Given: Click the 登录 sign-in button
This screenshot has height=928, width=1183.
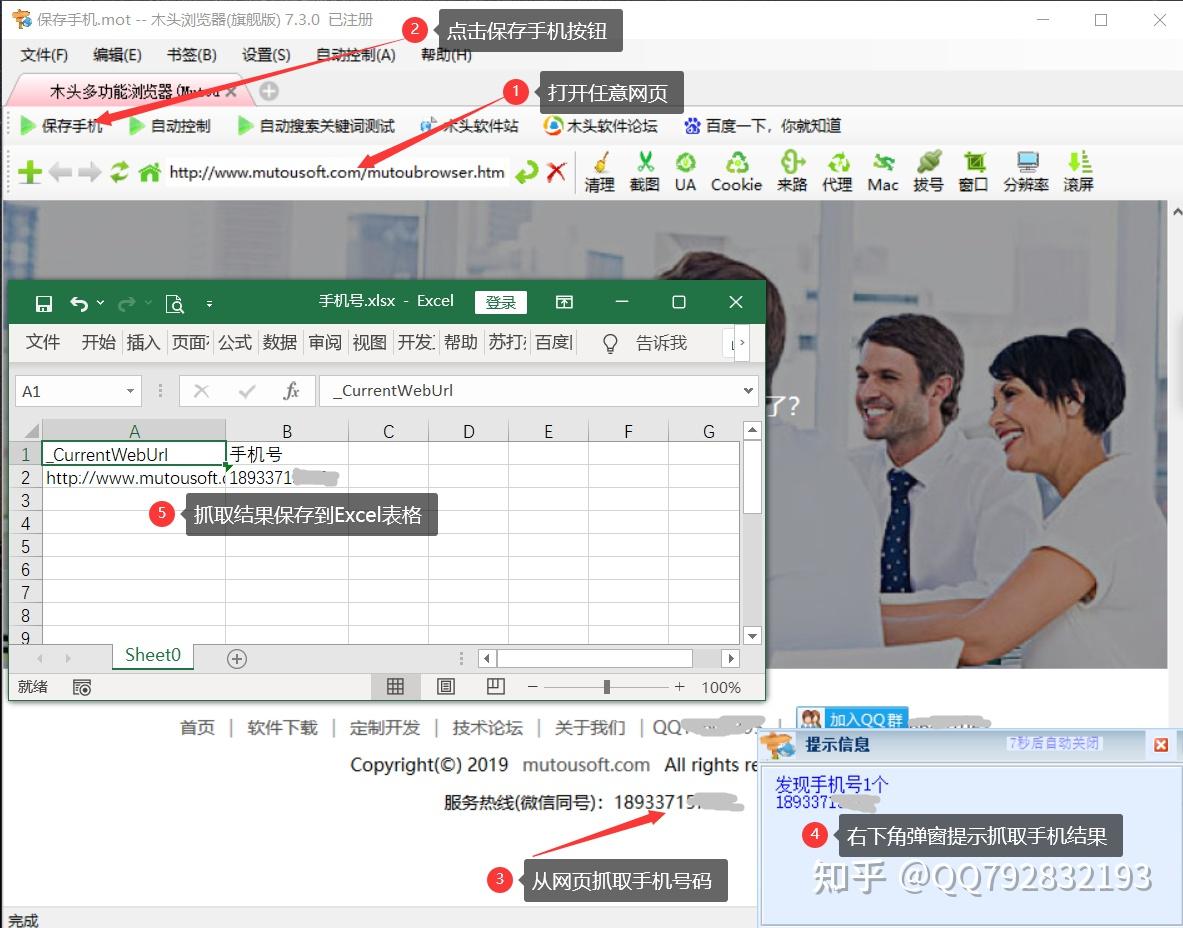Looking at the screenshot, I should click(x=500, y=302).
